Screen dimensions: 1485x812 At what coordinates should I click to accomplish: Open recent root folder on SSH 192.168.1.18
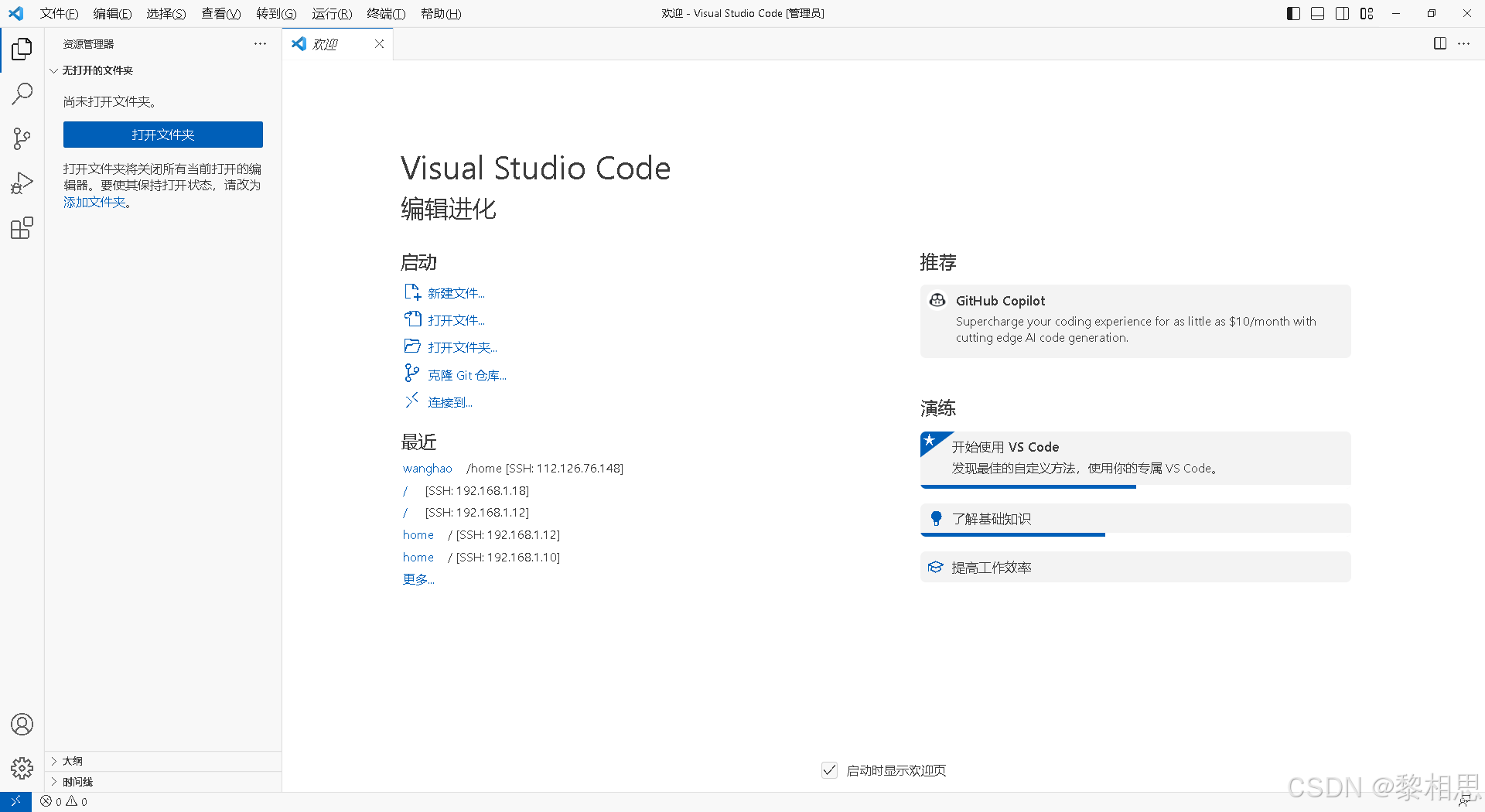tap(405, 490)
